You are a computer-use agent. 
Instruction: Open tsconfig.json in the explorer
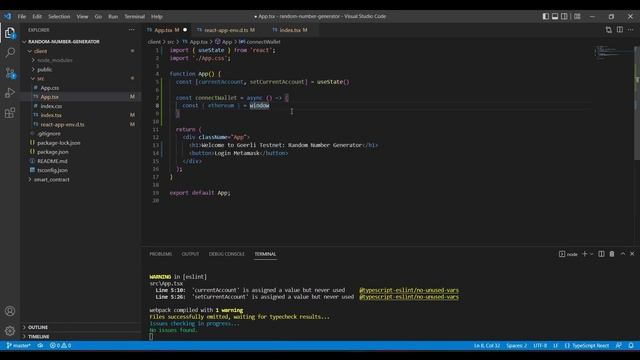[x=52, y=170]
